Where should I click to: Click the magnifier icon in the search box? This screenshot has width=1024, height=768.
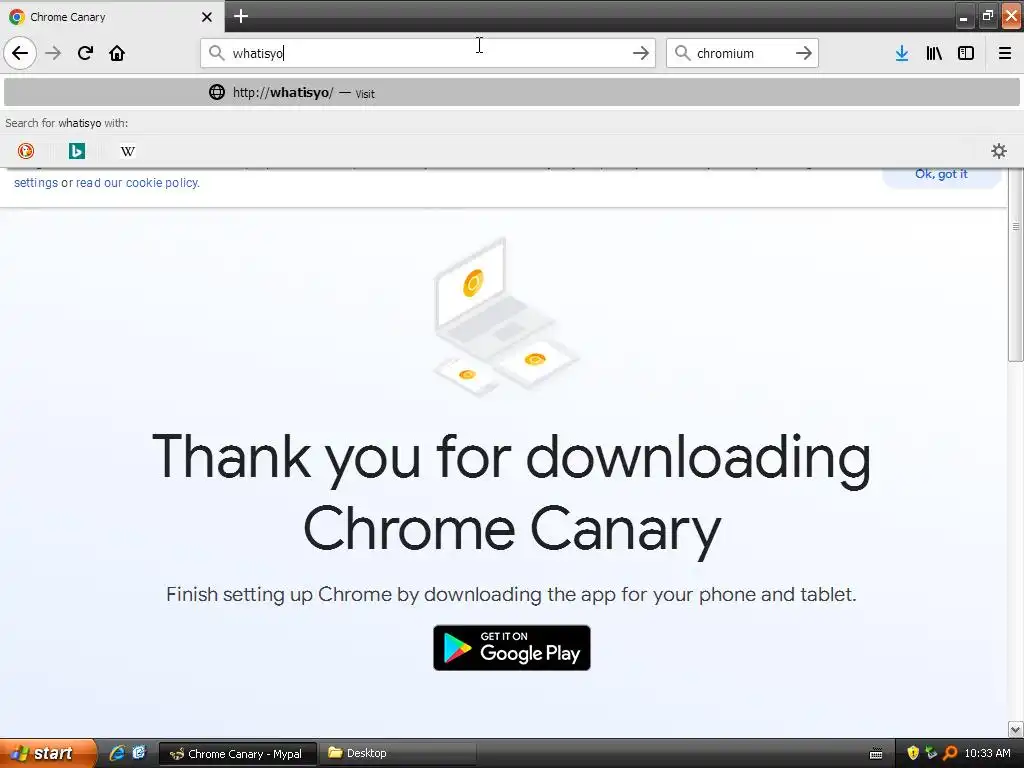point(682,53)
